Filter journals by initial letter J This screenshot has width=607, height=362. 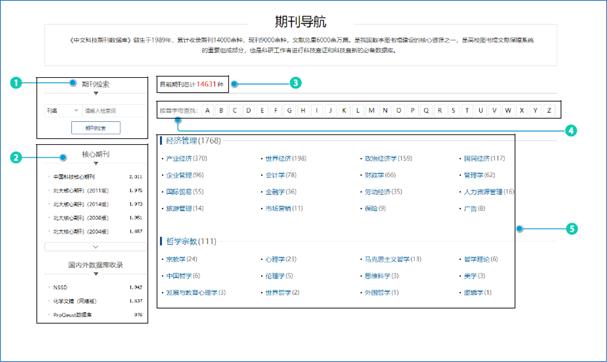330,110
